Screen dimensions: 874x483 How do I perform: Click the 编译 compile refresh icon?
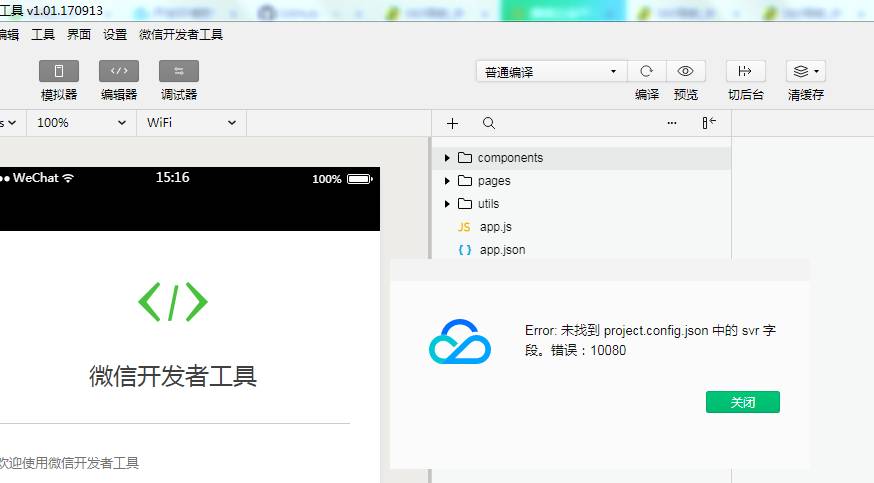(646, 71)
